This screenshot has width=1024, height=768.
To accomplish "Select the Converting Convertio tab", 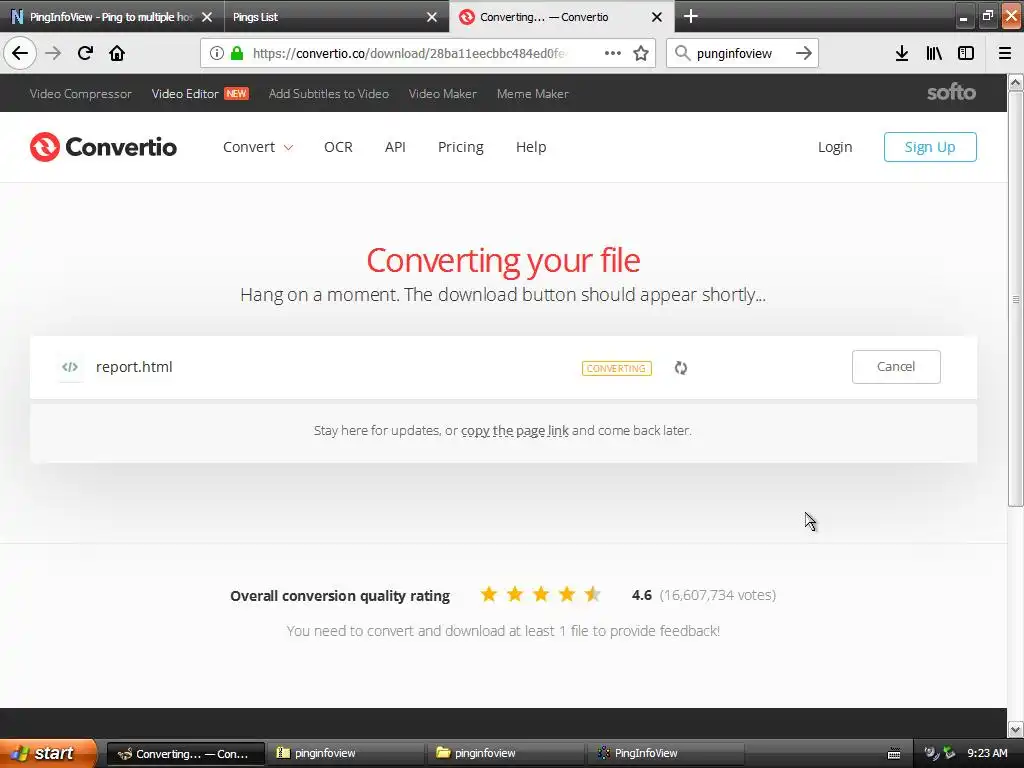I will point(560,17).
